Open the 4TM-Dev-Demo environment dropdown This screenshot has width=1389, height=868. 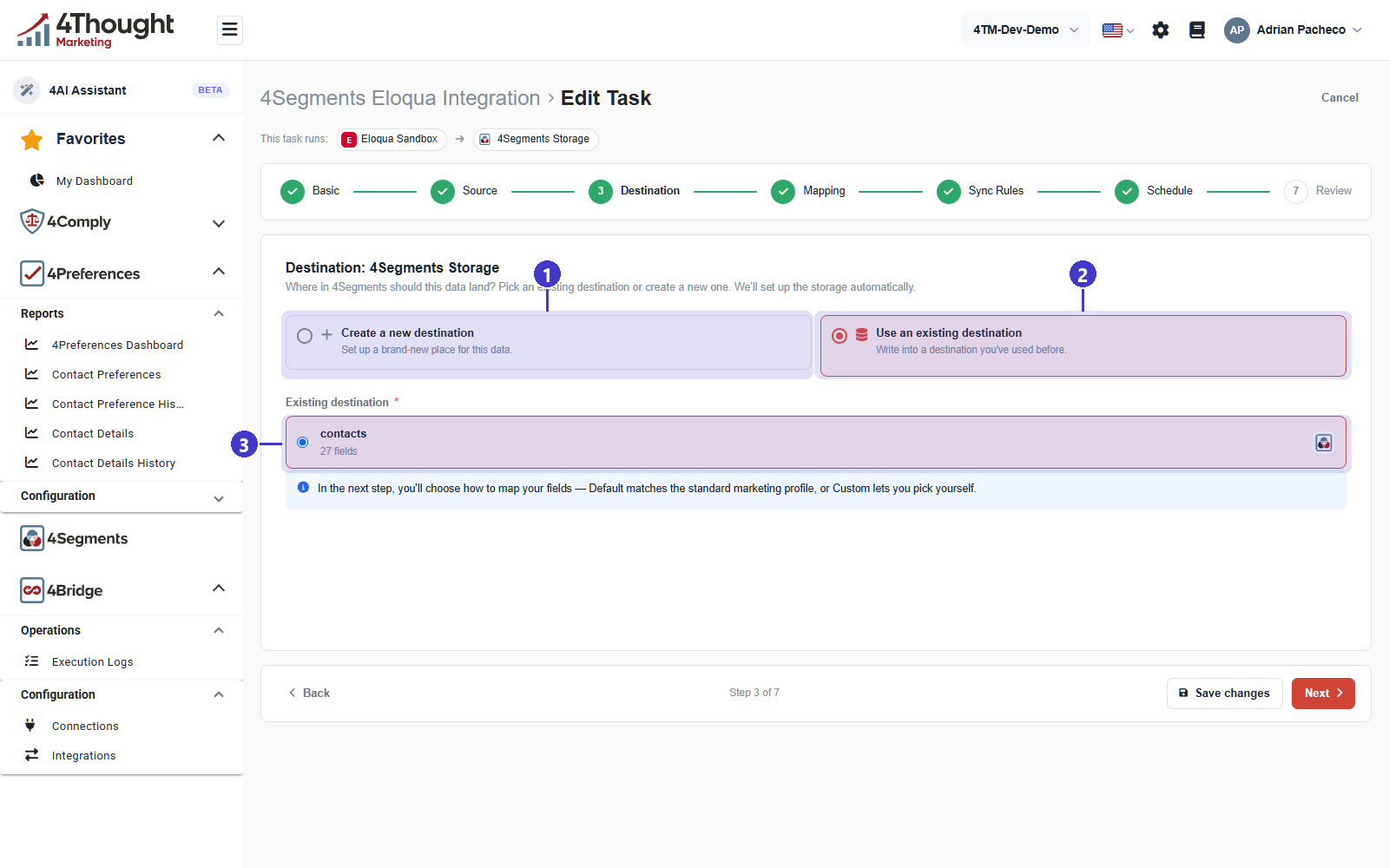1025,30
